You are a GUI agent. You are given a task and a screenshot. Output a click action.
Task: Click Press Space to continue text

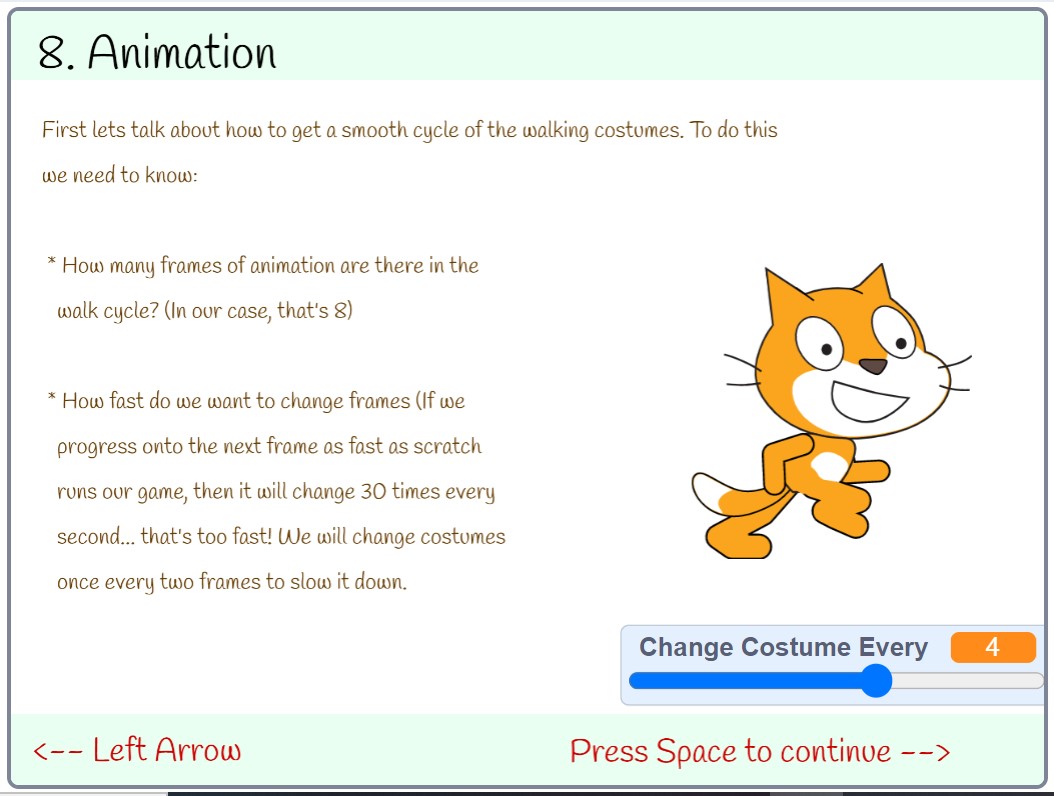pyautogui.click(x=759, y=751)
